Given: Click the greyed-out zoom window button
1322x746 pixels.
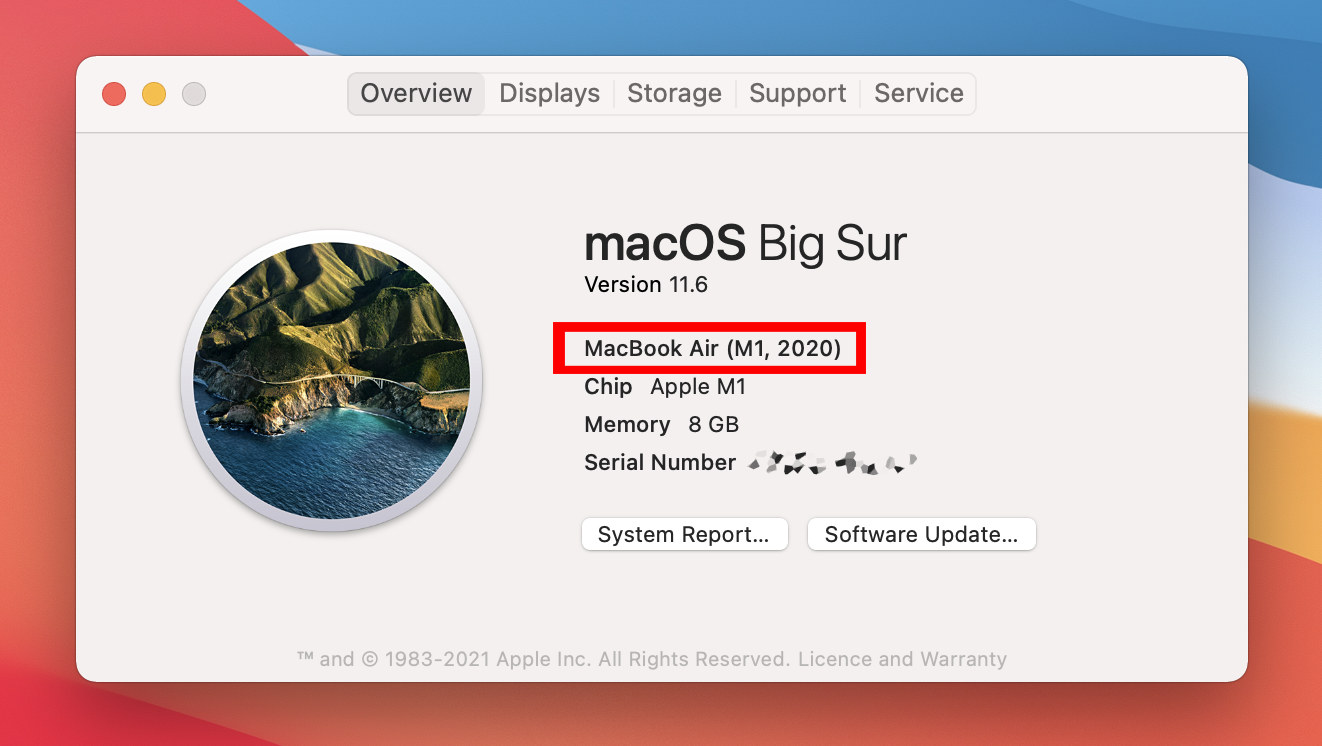Looking at the screenshot, I should 194,94.
